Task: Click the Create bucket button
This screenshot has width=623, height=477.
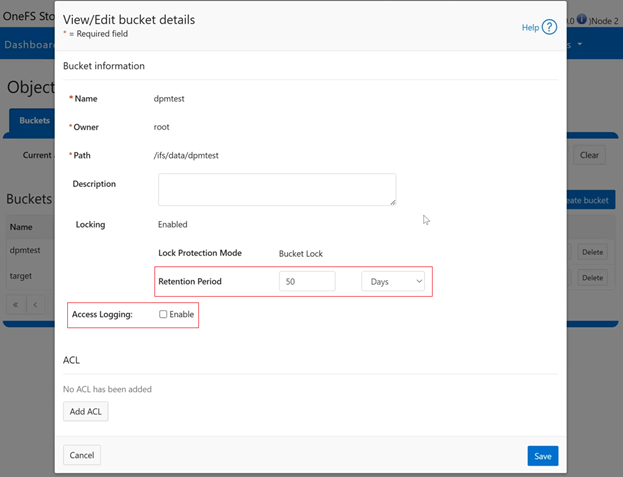Action: [588, 200]
